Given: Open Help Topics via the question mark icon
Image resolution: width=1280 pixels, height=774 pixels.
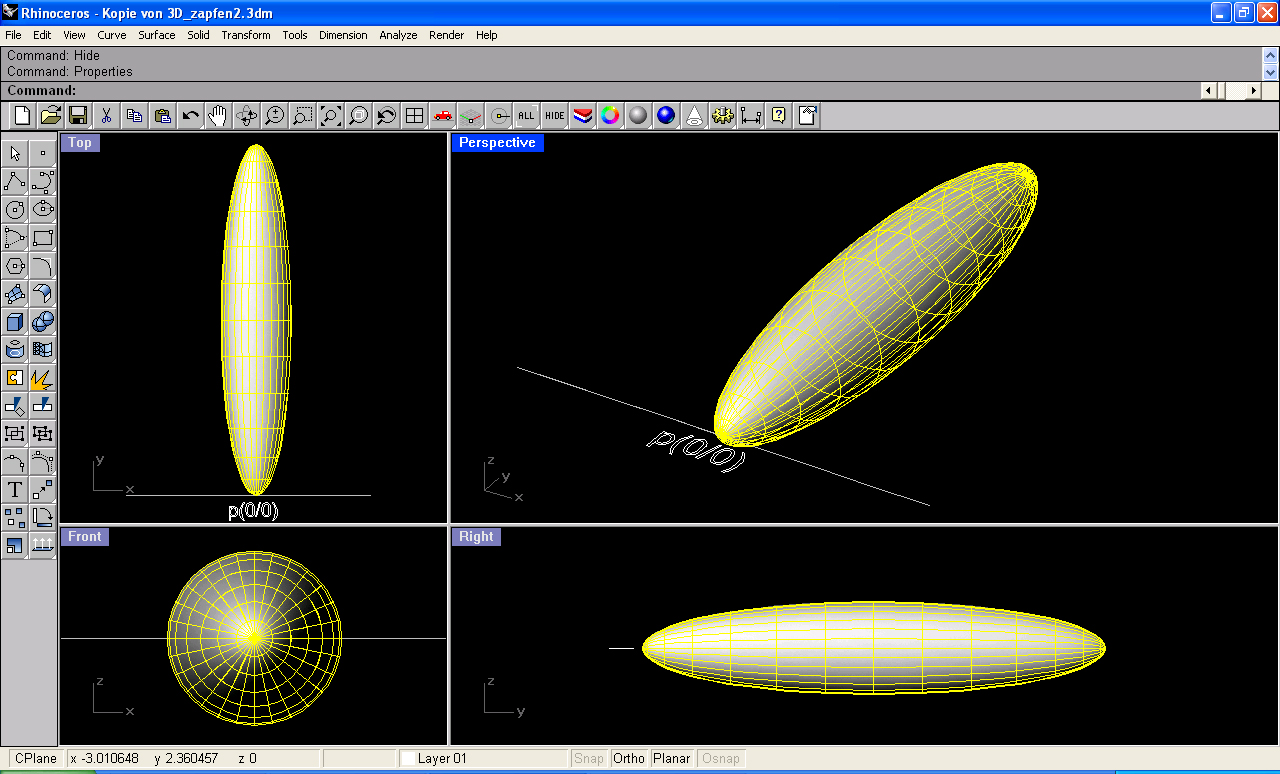Looking at the screenshot, I should (778, 116).
